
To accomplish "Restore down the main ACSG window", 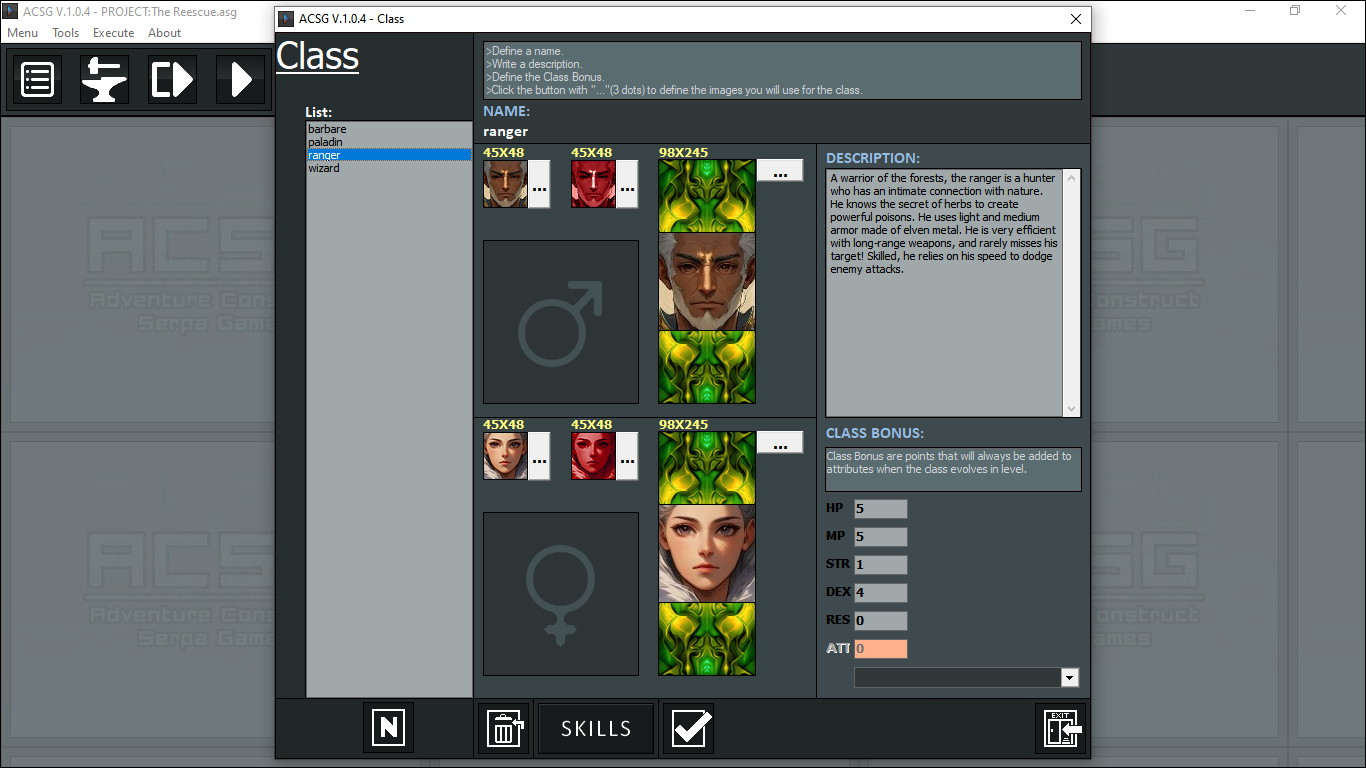I will [1295, 11].
